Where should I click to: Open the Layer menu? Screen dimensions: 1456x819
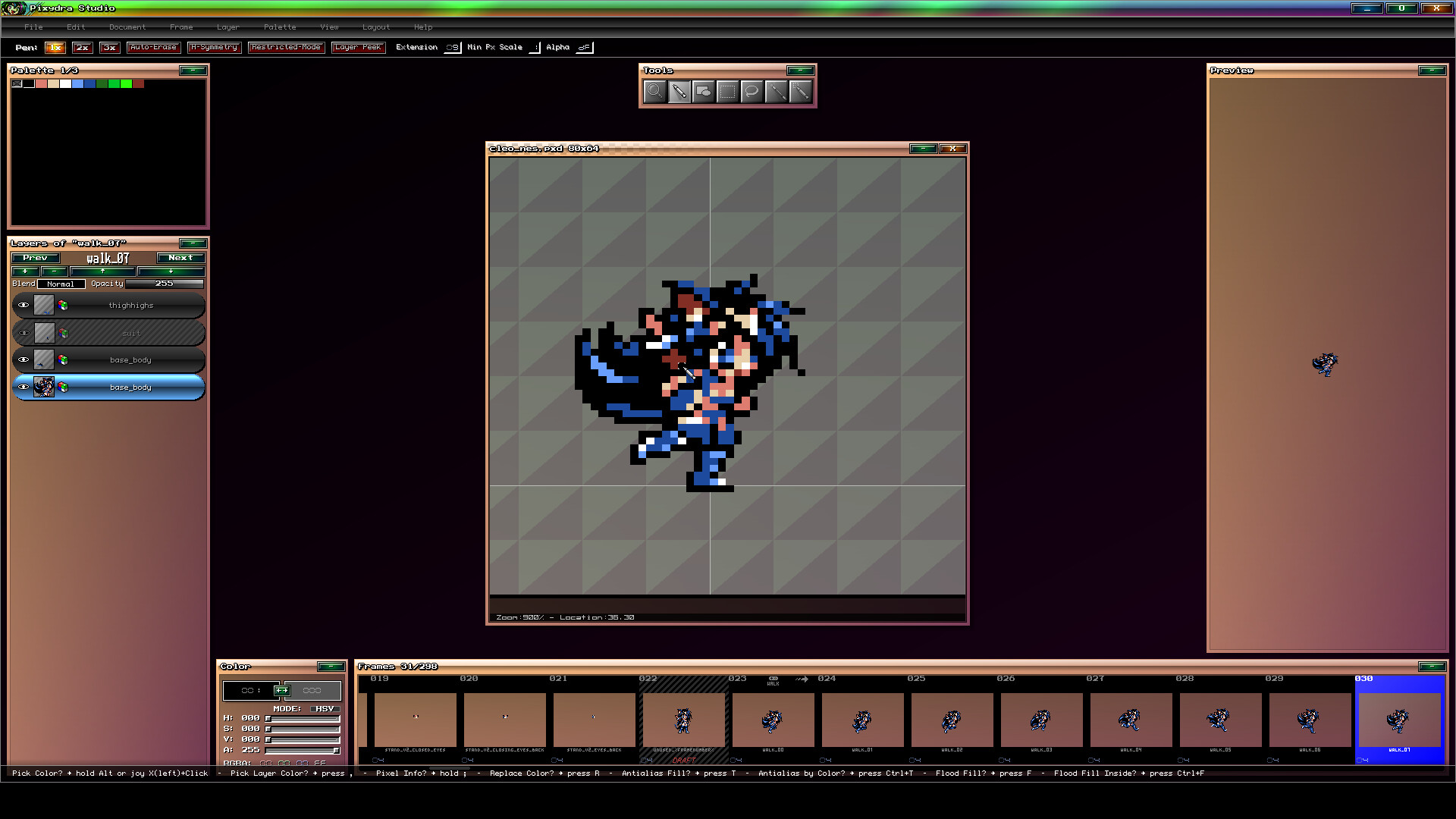(227, 27)
